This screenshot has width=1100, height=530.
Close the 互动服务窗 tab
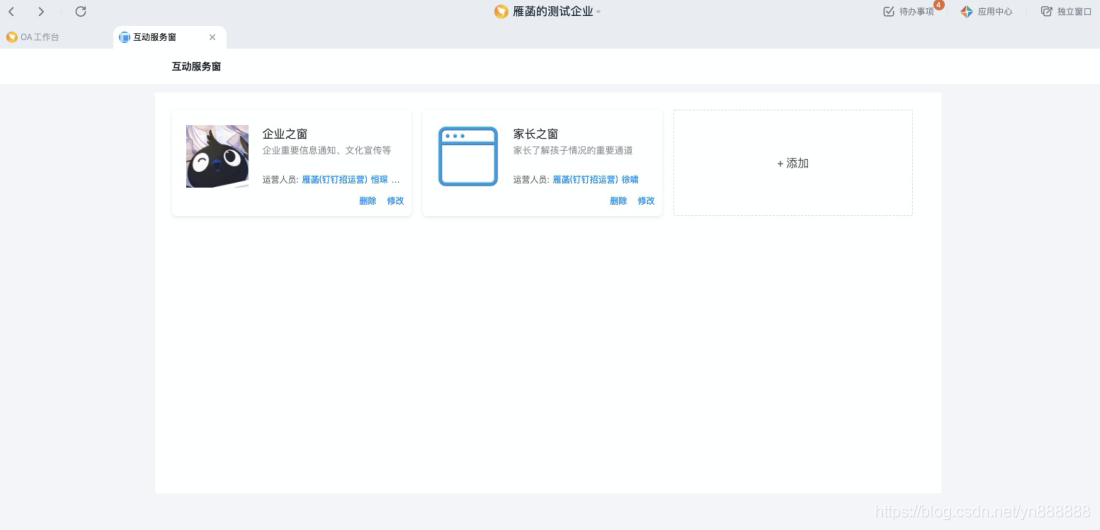tap(213, 37)
